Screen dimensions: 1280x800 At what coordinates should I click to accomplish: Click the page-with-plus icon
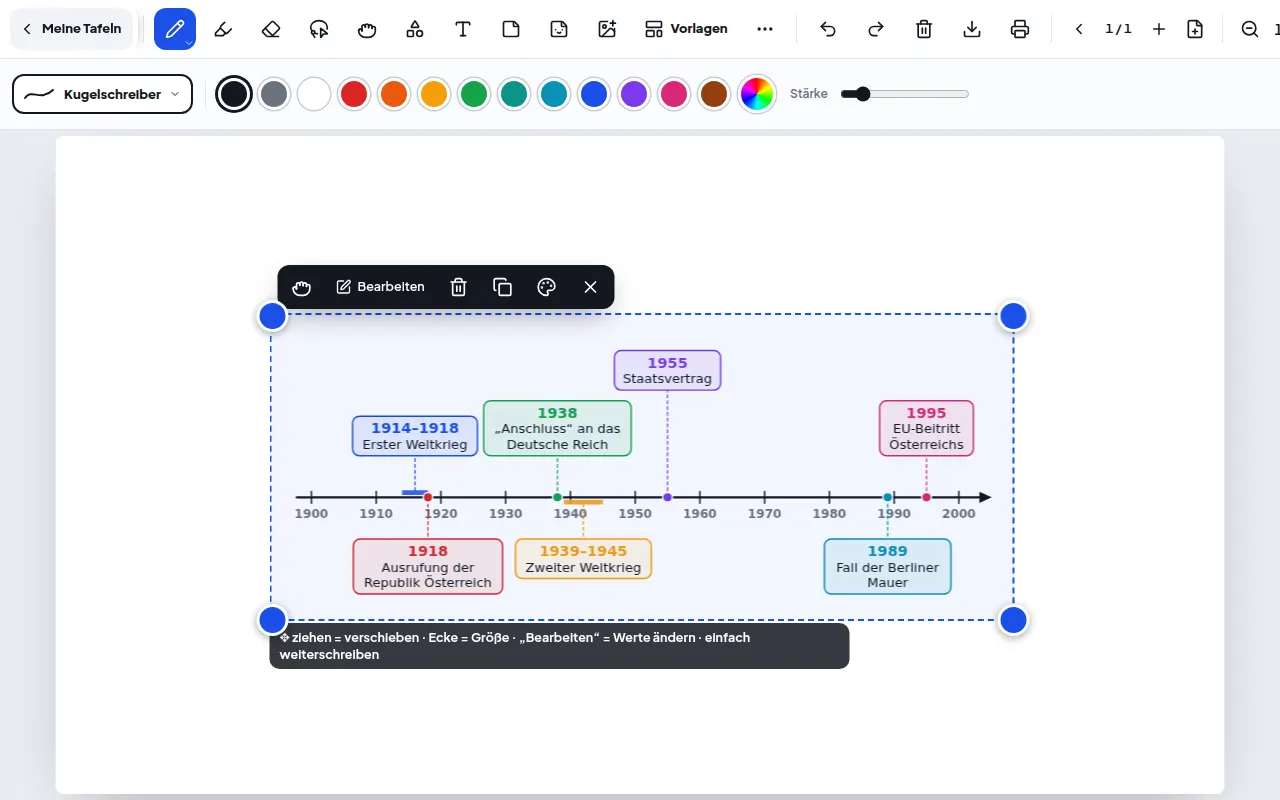[x=1195, y=29]
